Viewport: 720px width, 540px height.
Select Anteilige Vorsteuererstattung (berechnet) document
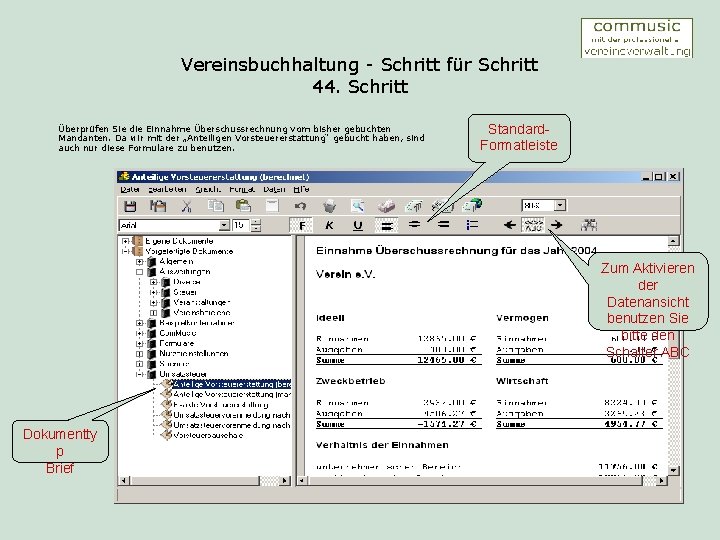pos(232,384)
